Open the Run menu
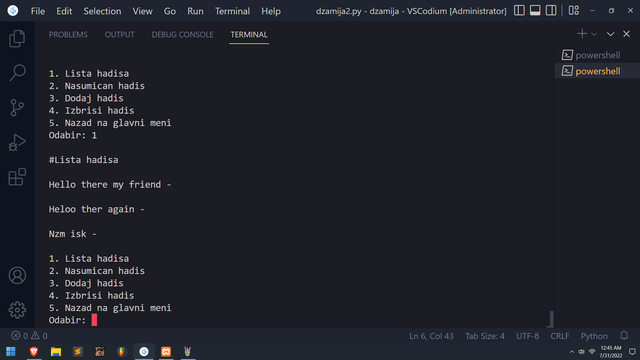The image size is (640, 360). click(195, 11)
